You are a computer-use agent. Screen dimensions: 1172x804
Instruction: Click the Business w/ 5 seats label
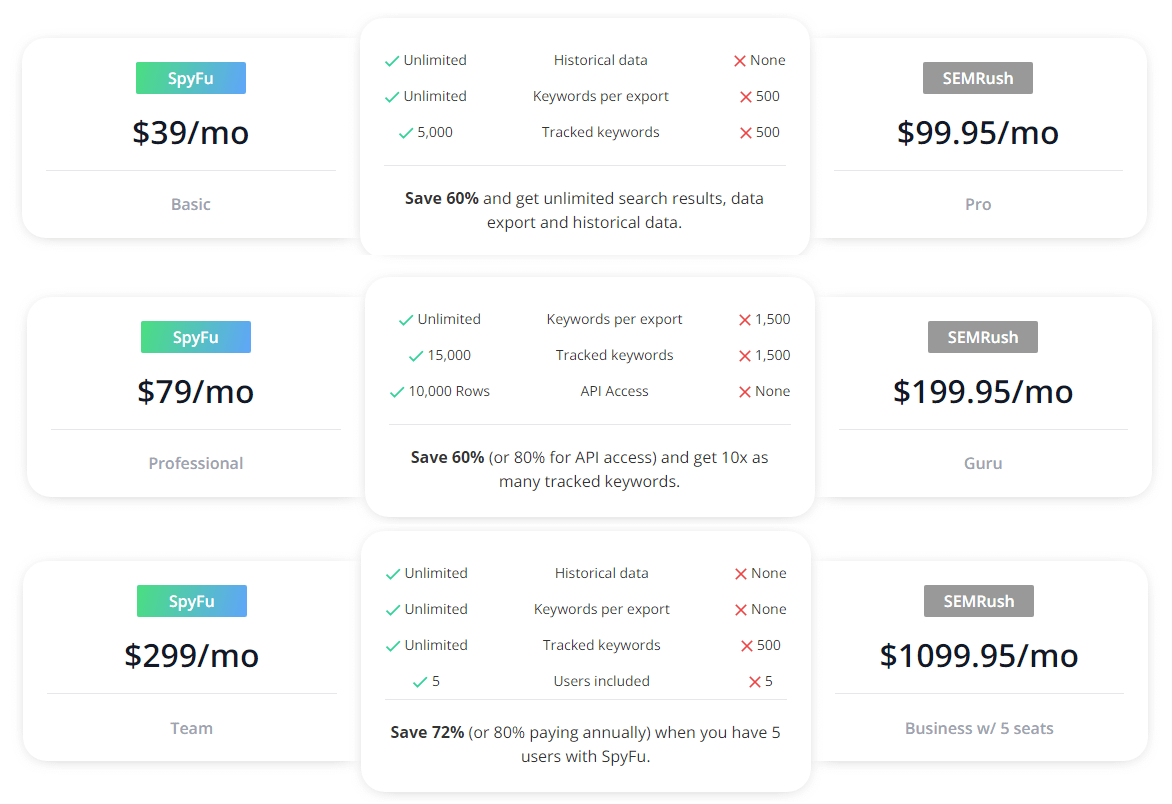coord(979,728)
